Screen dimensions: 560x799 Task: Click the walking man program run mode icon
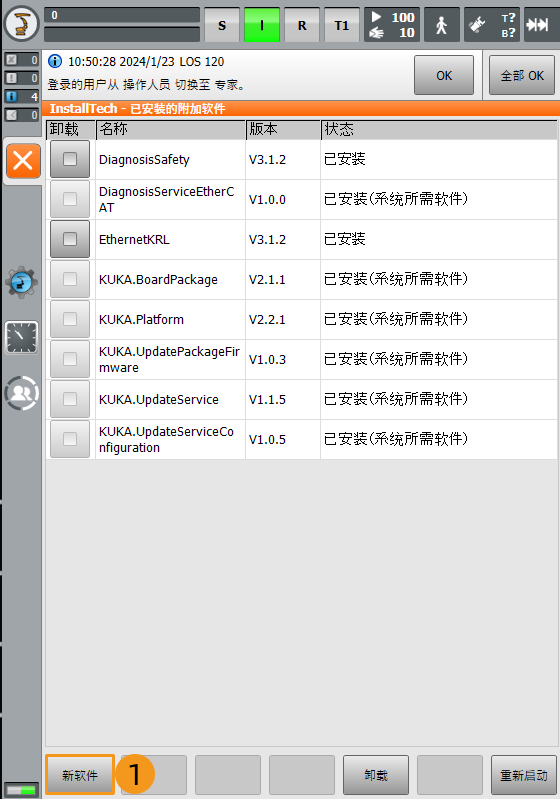(441, 25)
